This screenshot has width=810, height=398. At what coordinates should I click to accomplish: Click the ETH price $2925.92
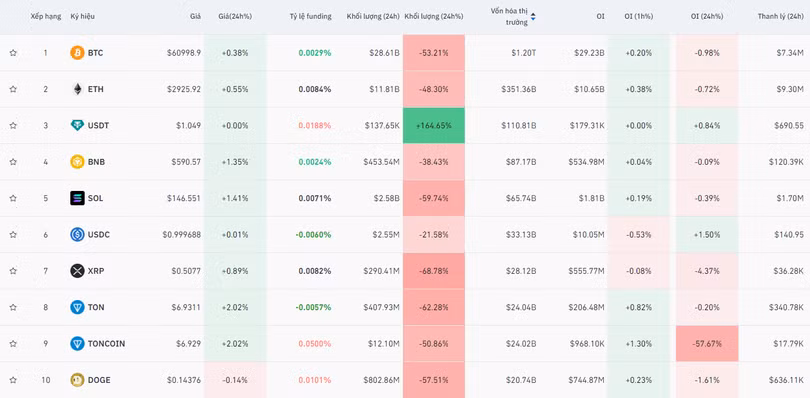[184, 89]
